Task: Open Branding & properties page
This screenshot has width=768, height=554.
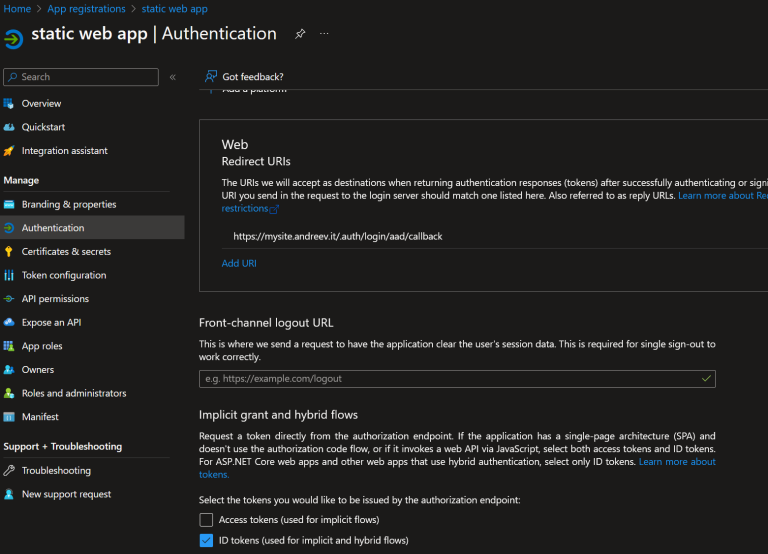Action: pos(69,204)
